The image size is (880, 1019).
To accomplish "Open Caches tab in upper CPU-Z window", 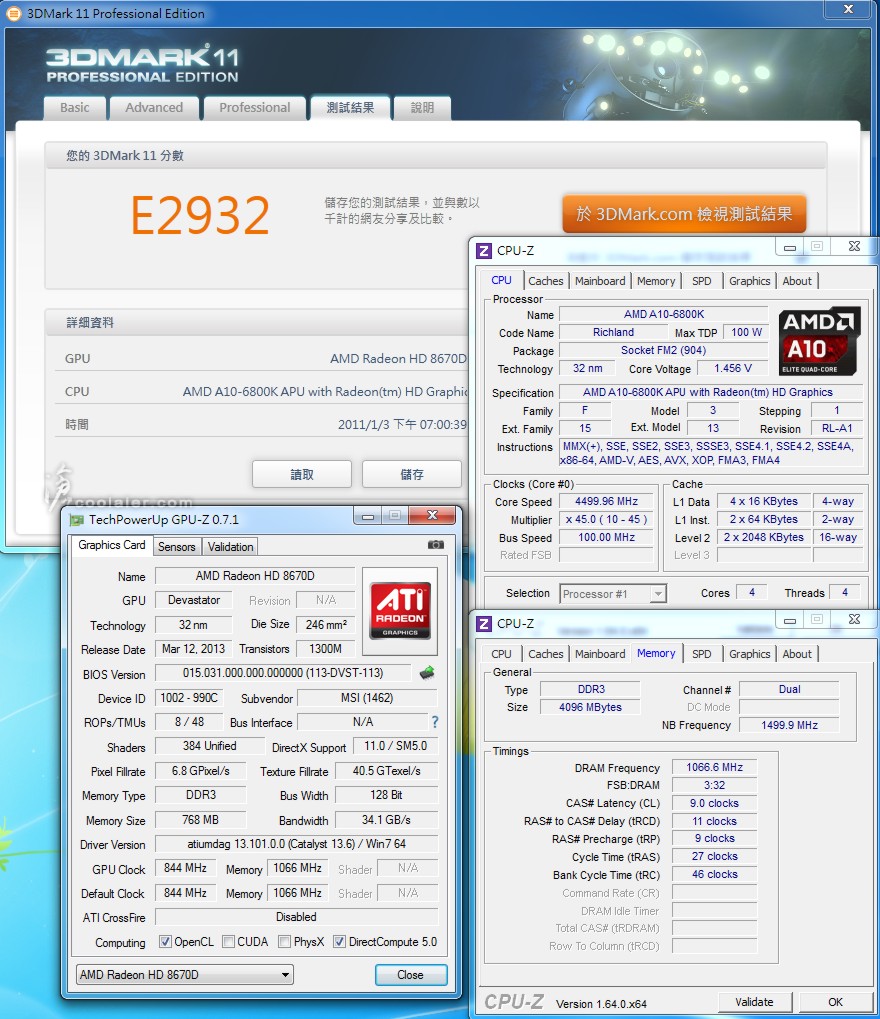I will 546,281.
